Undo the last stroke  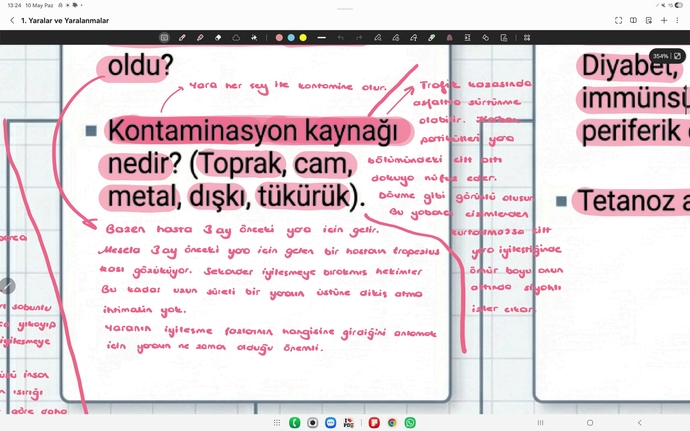click(341, 38)
